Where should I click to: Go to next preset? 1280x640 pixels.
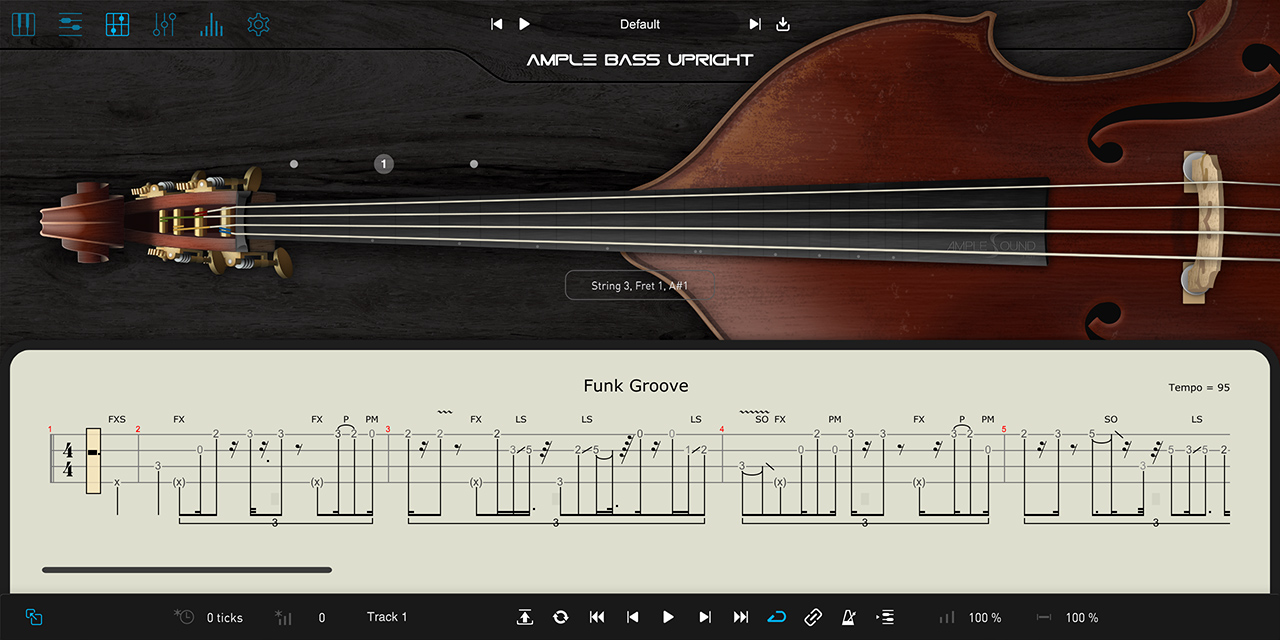click(x=755, y=24)
